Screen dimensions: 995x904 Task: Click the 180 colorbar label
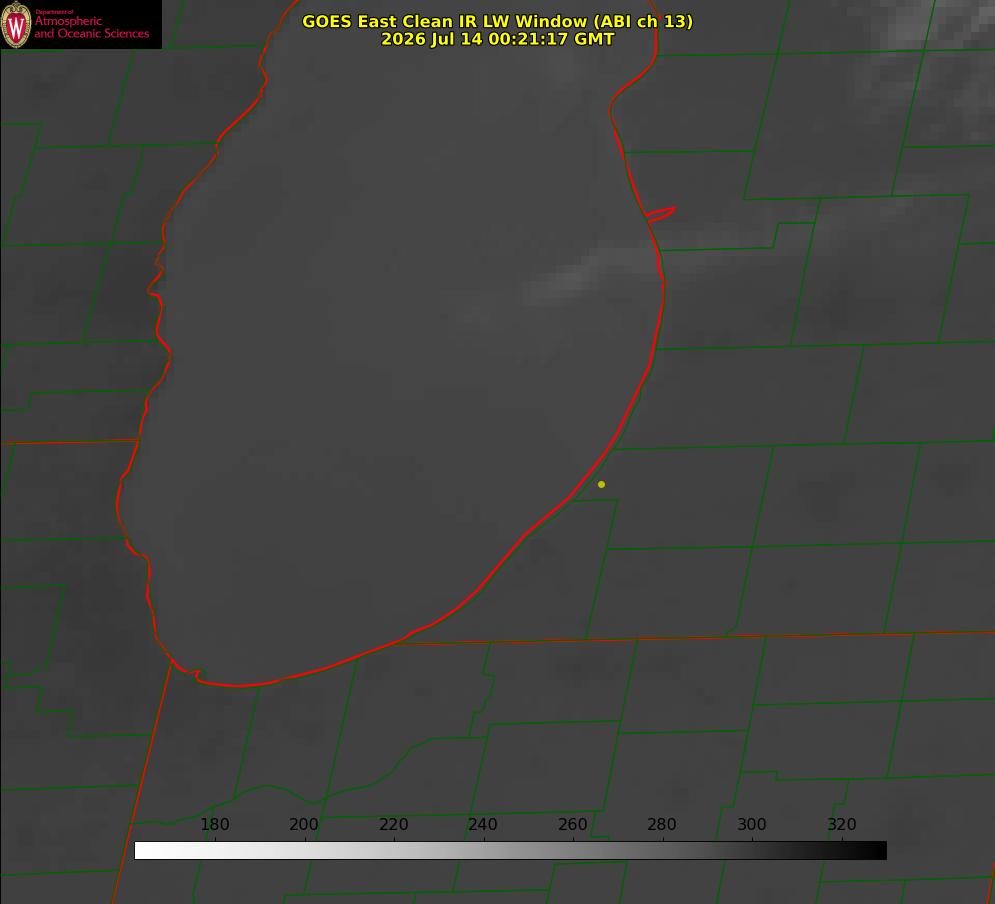click(x=214, y=824)
